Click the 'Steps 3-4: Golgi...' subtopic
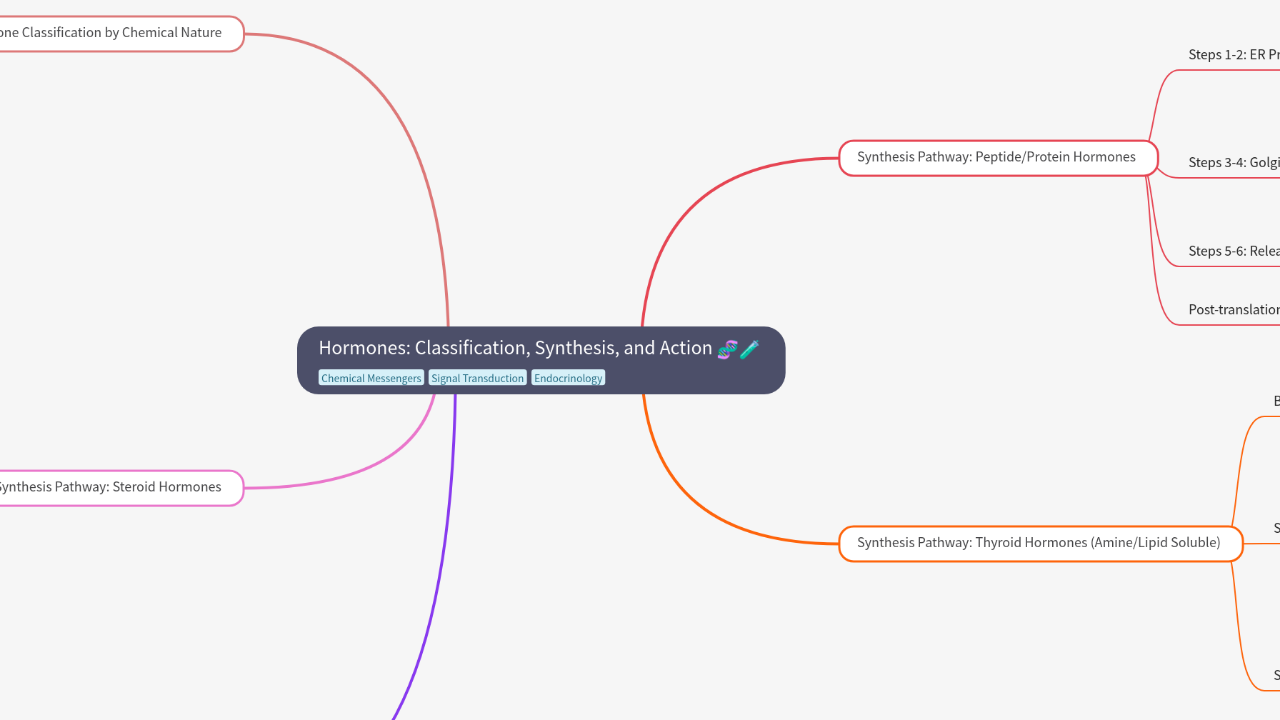1280x720 pixels. pyautogui.click(x=1234, y=161)
